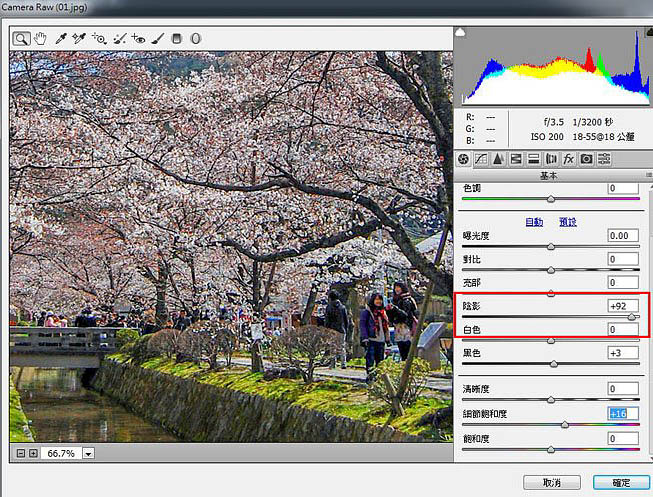Click the 飽和度 value field
Viewport: 653px width, 497px height.
coord(623,438)
